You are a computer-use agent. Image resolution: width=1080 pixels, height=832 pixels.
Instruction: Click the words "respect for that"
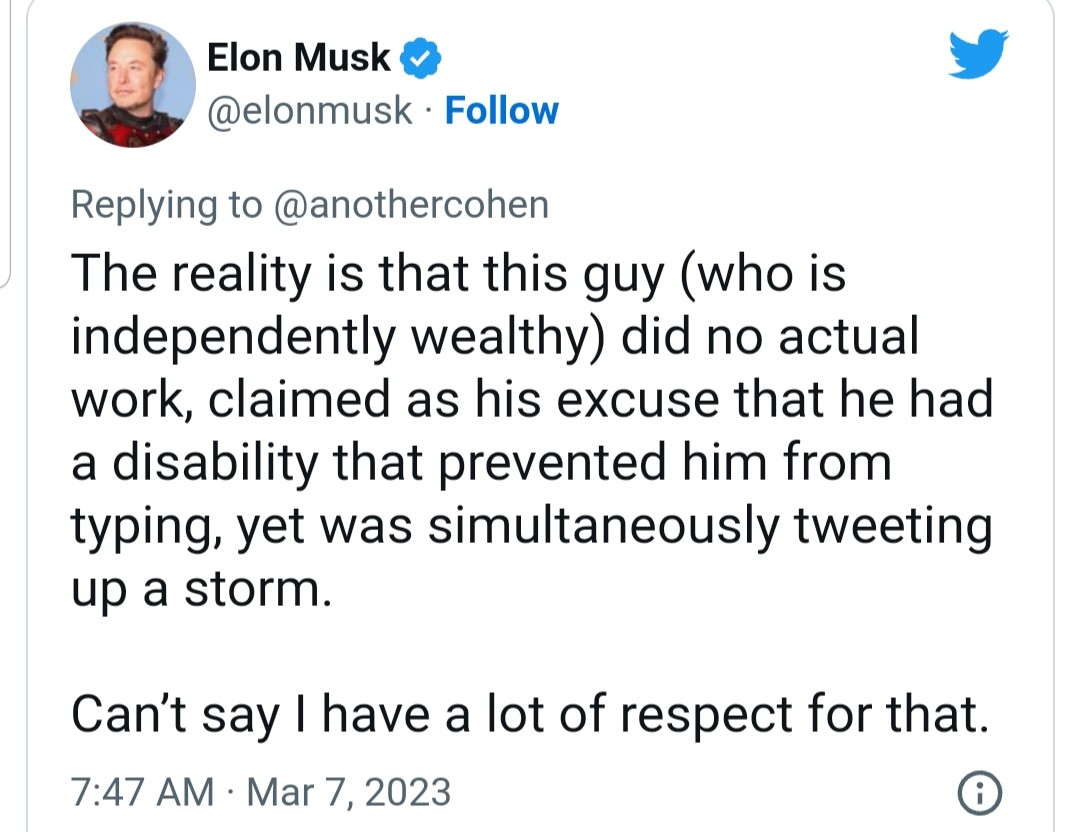[x=816, y=715]
